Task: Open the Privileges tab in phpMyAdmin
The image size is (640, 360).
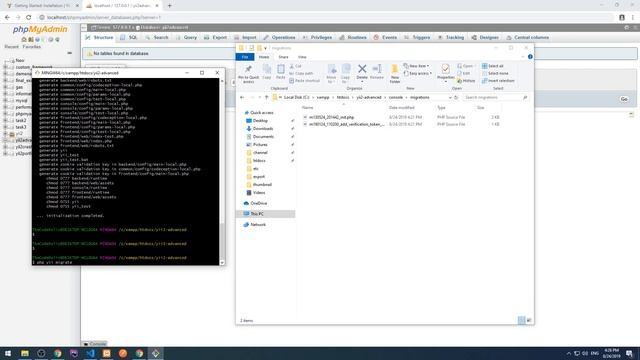Action: click(x=317, y=38)
